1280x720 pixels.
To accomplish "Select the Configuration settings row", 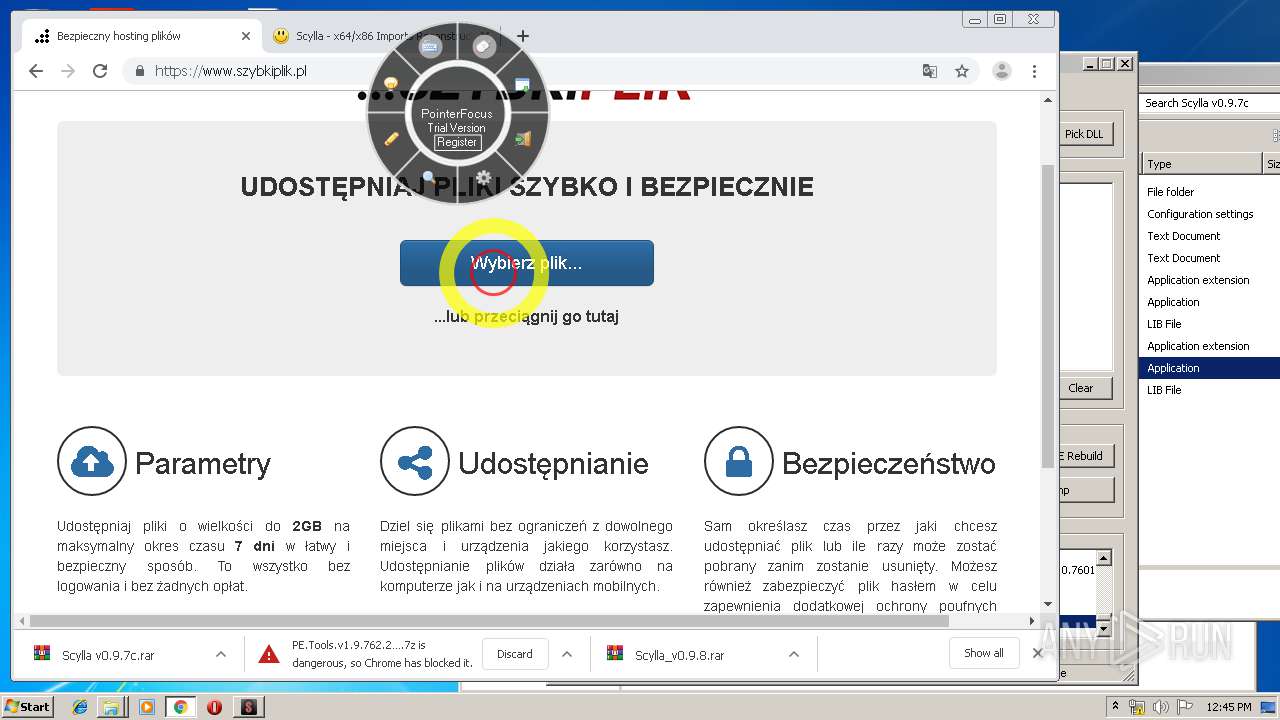I will [x=1210, y=214].
